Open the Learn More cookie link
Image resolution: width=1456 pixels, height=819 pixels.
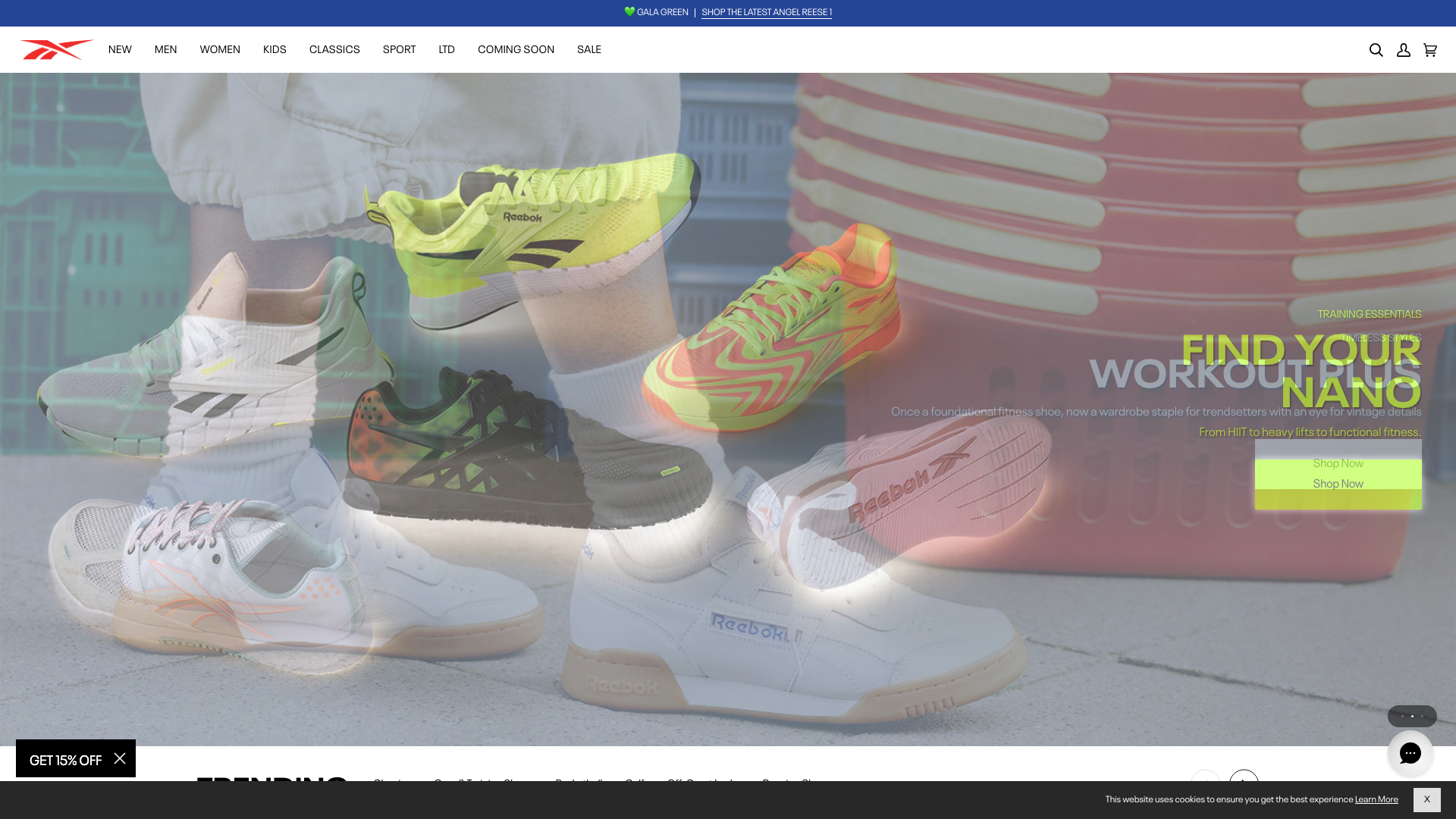click(1376, 799)
